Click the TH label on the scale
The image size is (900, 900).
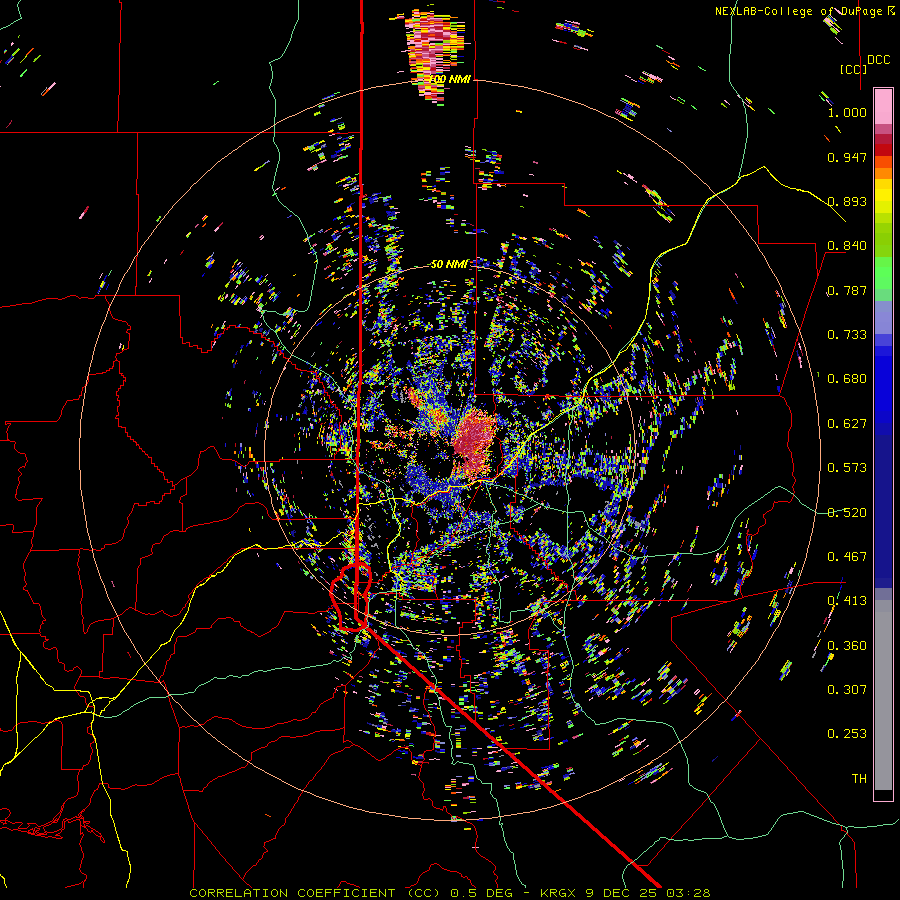859,779
